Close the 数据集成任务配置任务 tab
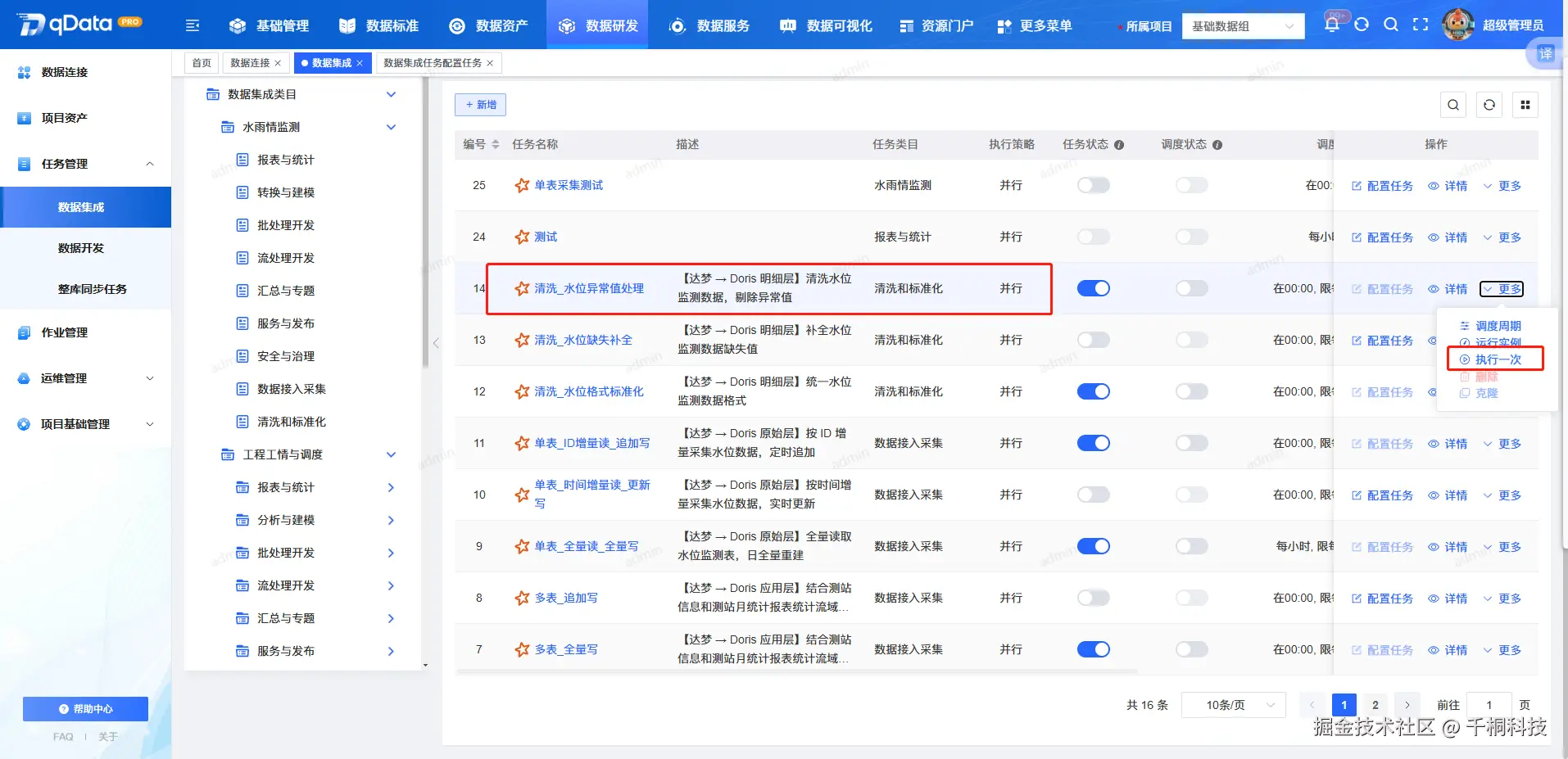1568x759 pixels. (x=490, y=63)
